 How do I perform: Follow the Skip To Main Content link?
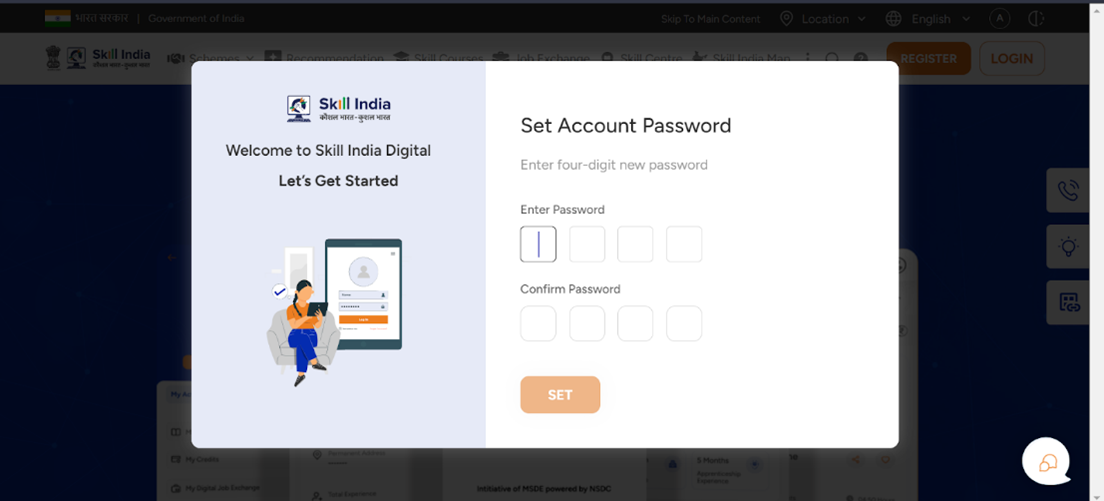pos(711,19)
